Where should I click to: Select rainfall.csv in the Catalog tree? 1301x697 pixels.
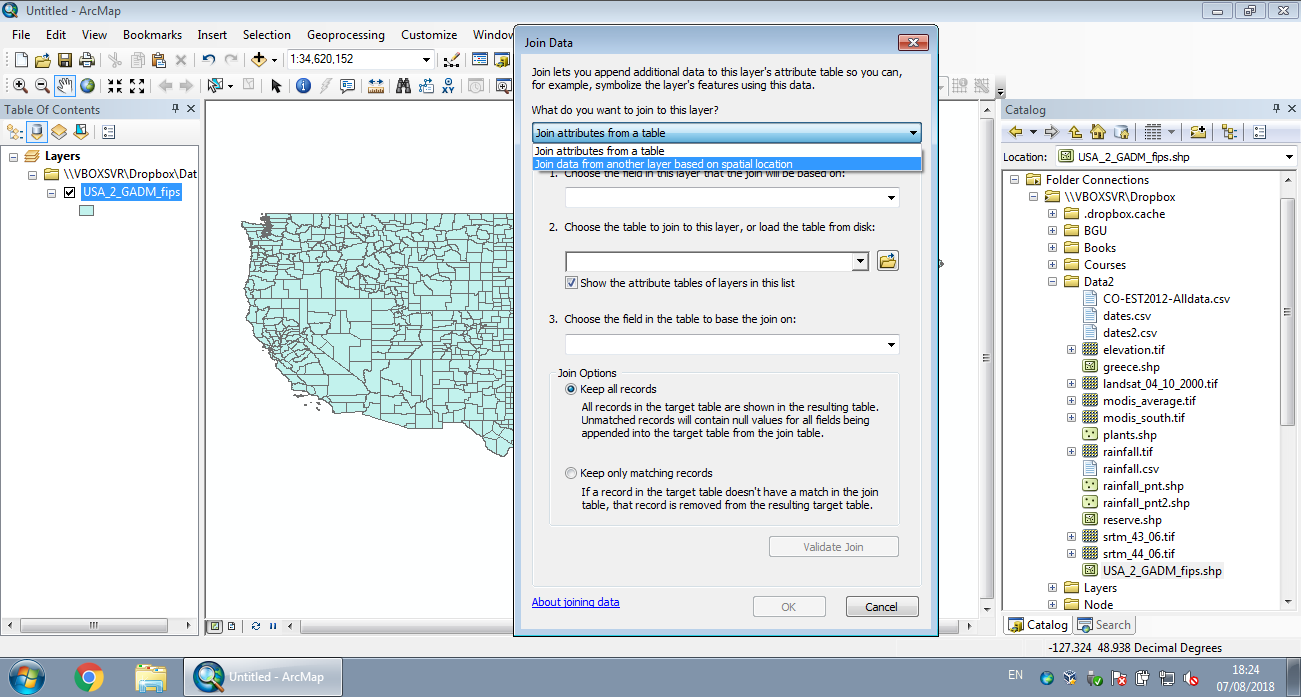coord(1131,468)
